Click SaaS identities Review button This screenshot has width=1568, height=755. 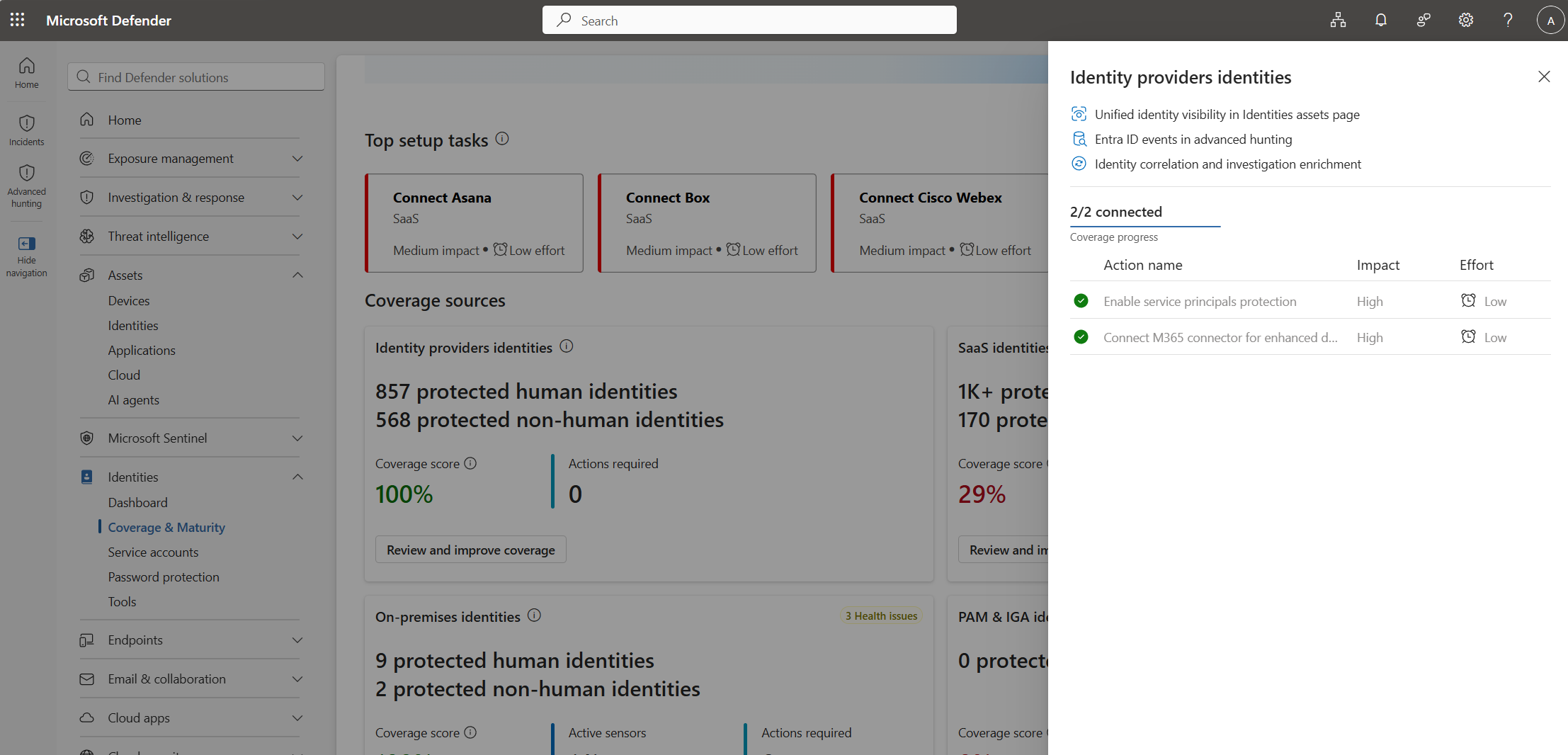(1004, 550)
